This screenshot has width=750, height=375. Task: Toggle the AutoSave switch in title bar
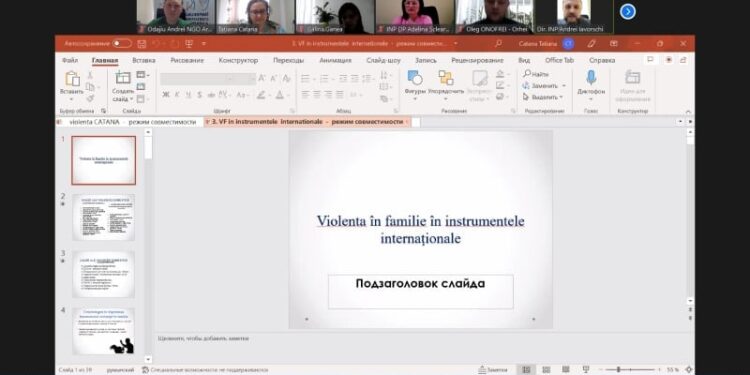[122, 44]
